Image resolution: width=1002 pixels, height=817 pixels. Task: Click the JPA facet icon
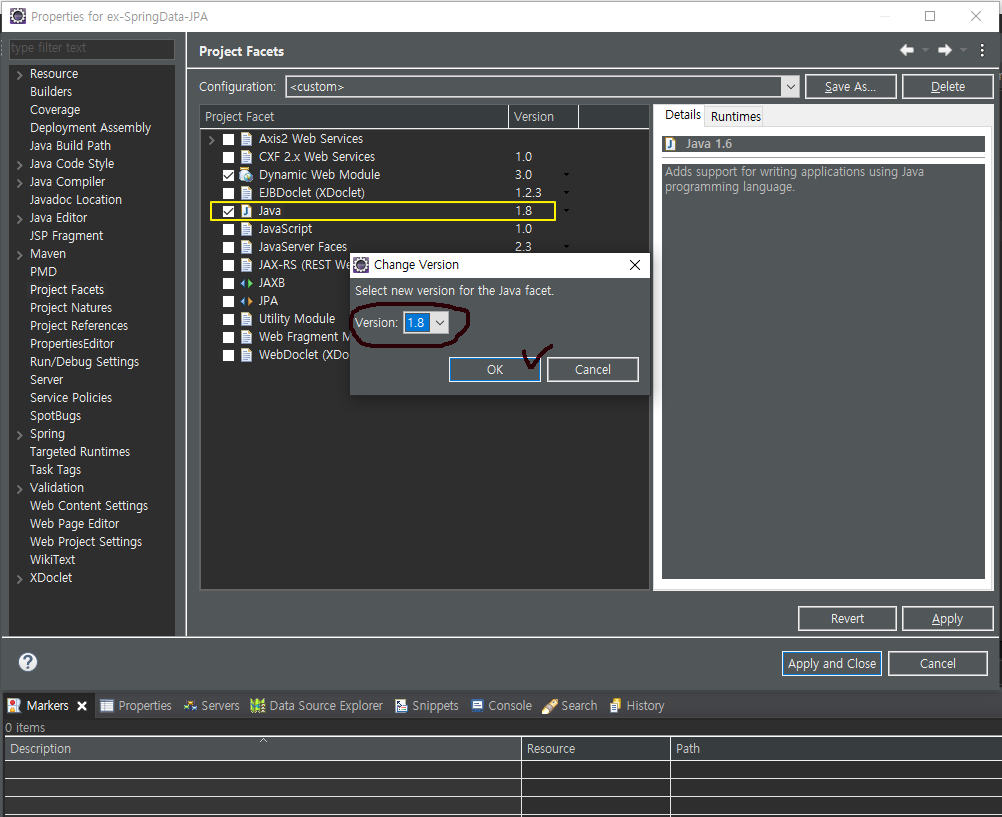pos(246,300)
